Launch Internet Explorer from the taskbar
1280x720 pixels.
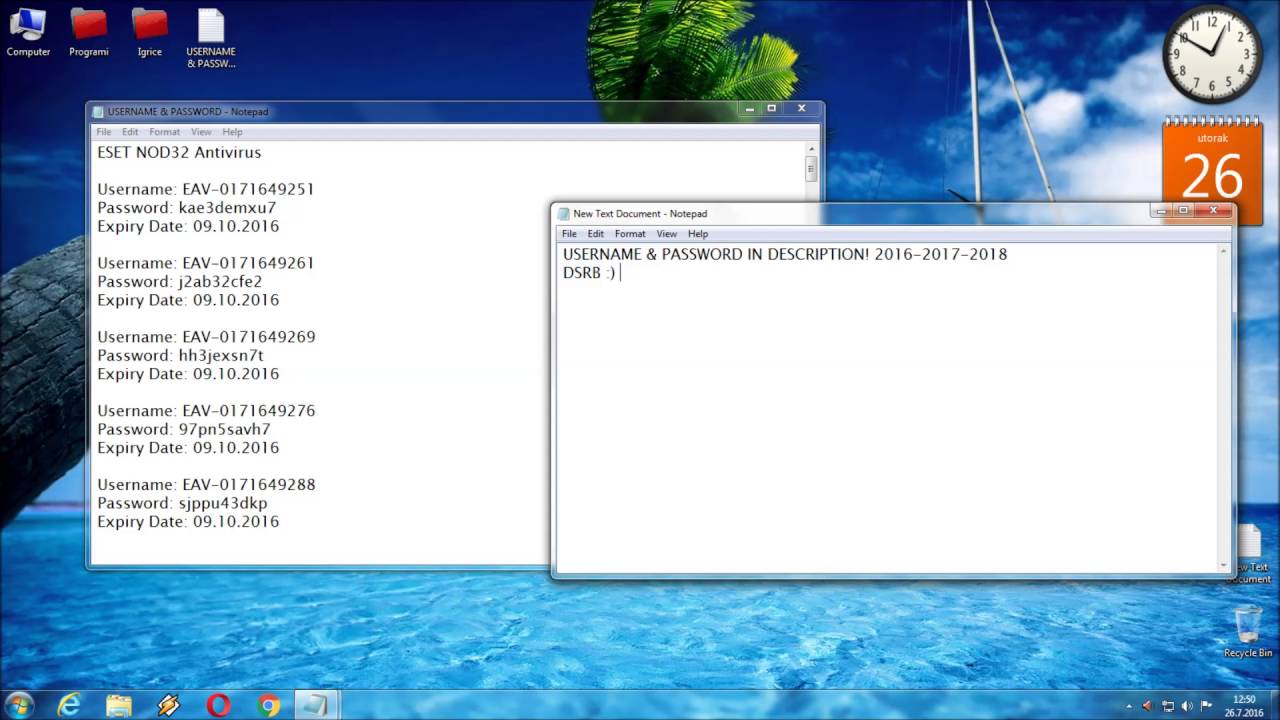pos(69,705)
